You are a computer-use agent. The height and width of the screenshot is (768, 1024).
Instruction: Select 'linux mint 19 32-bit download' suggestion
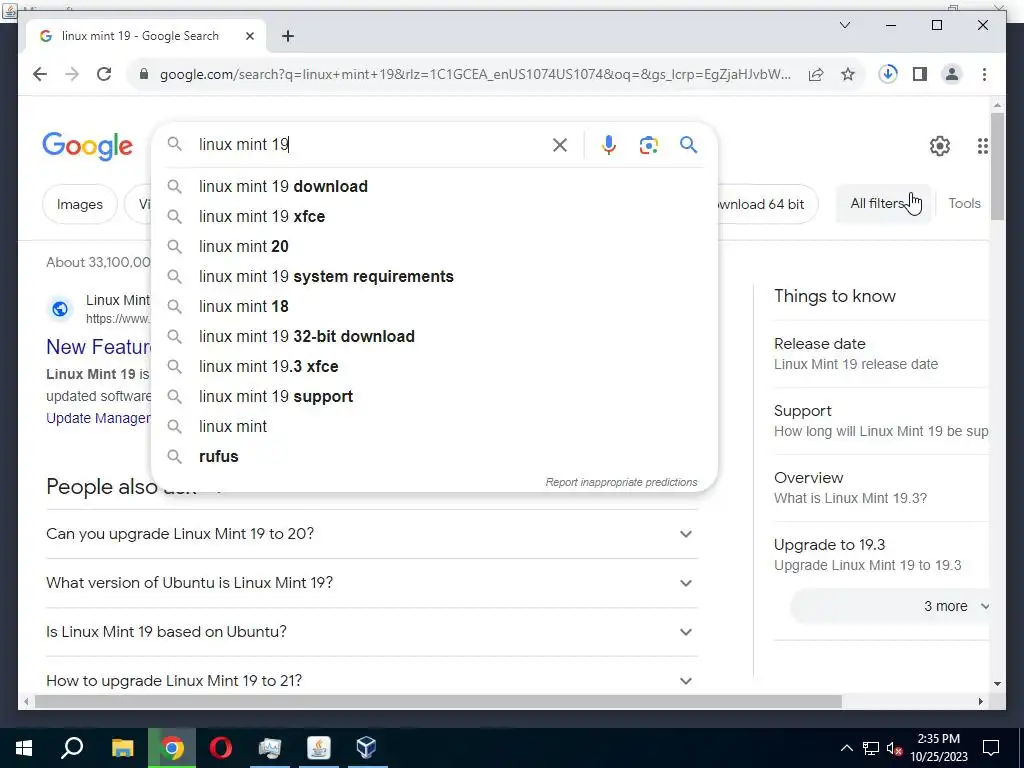(x=434, y=337)
